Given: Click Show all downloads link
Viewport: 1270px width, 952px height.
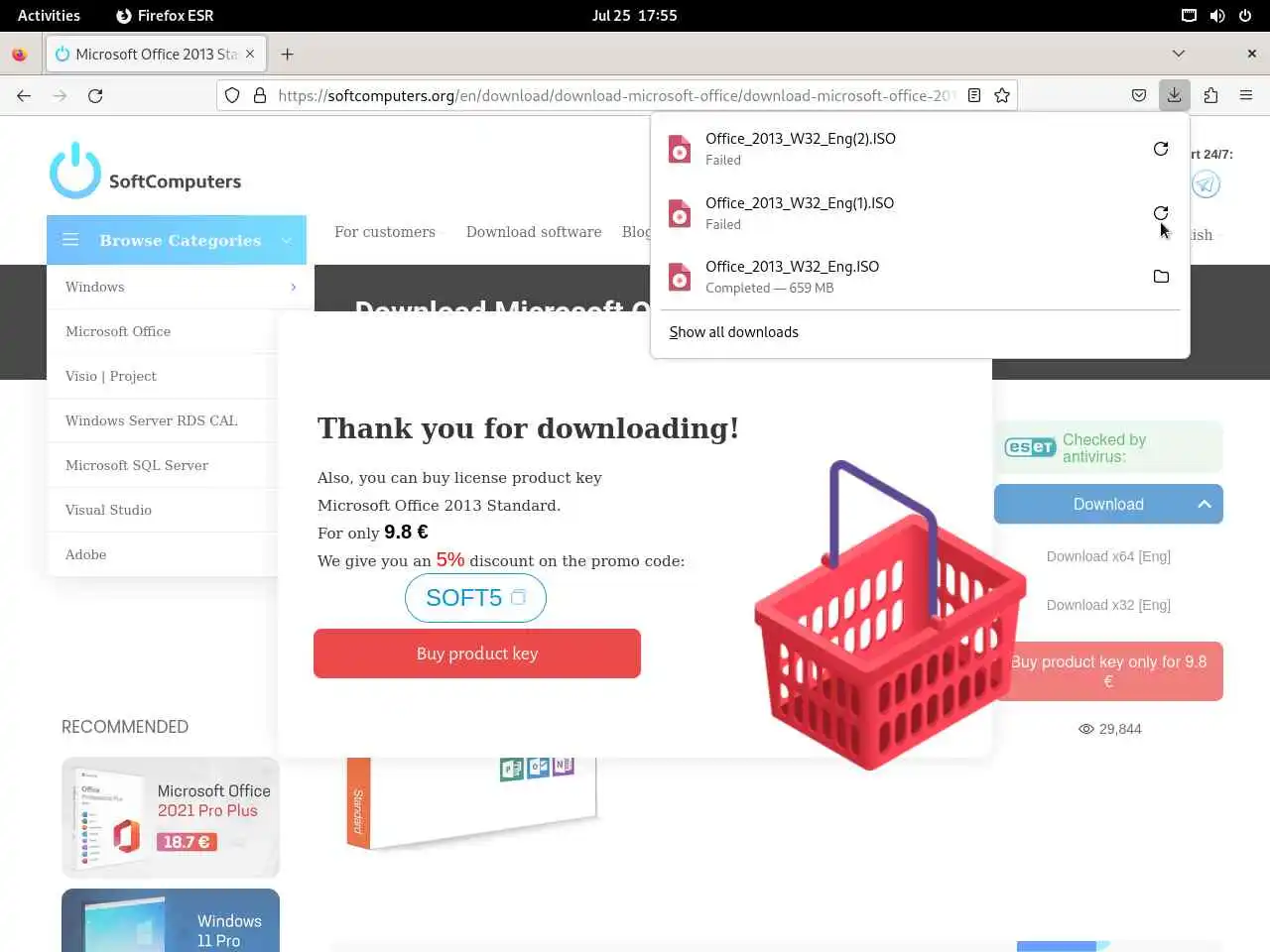Looking at the screenshot, I should click(733, 332).
